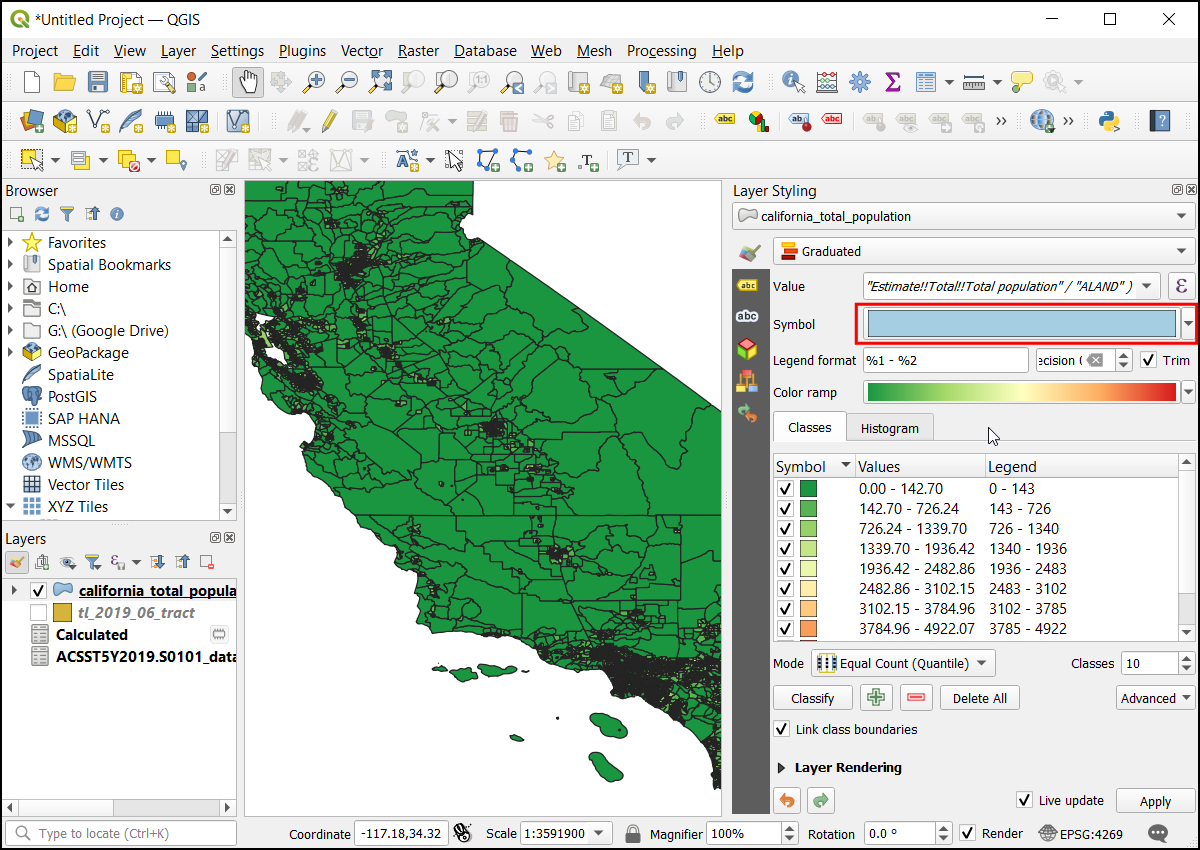Click the Identify Features icon

(794, 82)
